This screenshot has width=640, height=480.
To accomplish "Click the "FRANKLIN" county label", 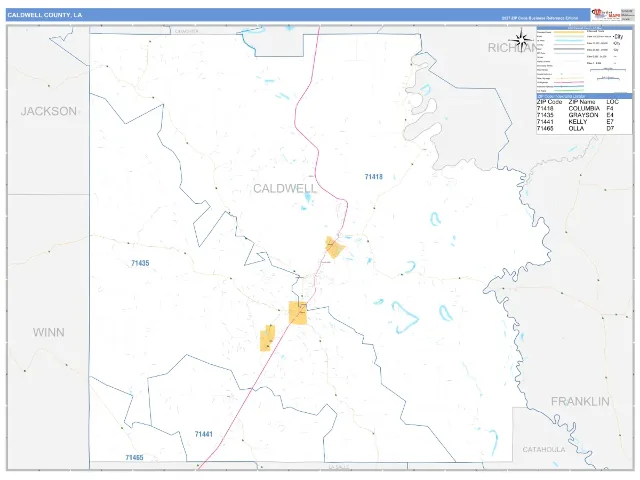I will pos(580,402).
